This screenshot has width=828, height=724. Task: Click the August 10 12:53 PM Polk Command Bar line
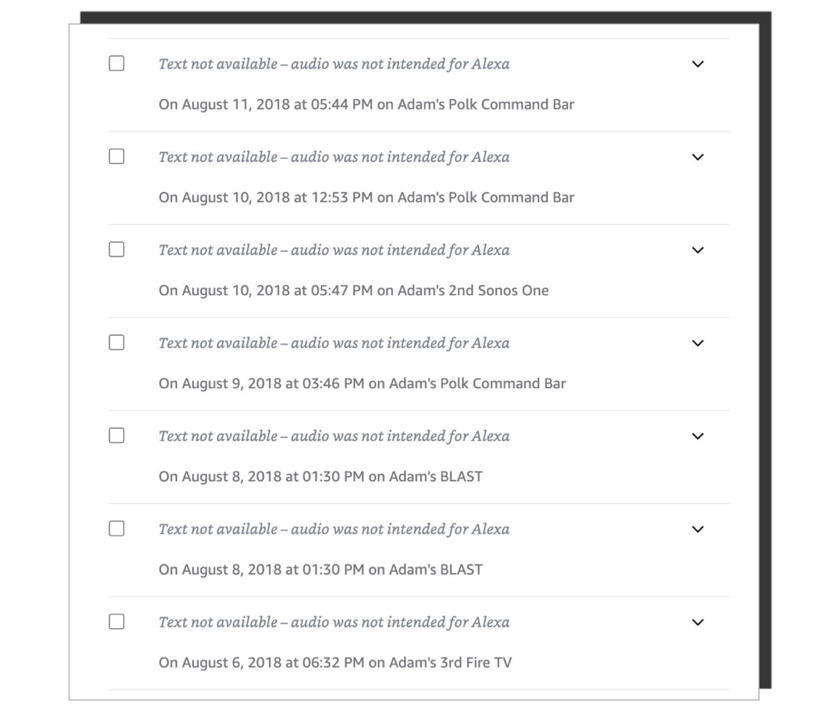click(366, 197)
